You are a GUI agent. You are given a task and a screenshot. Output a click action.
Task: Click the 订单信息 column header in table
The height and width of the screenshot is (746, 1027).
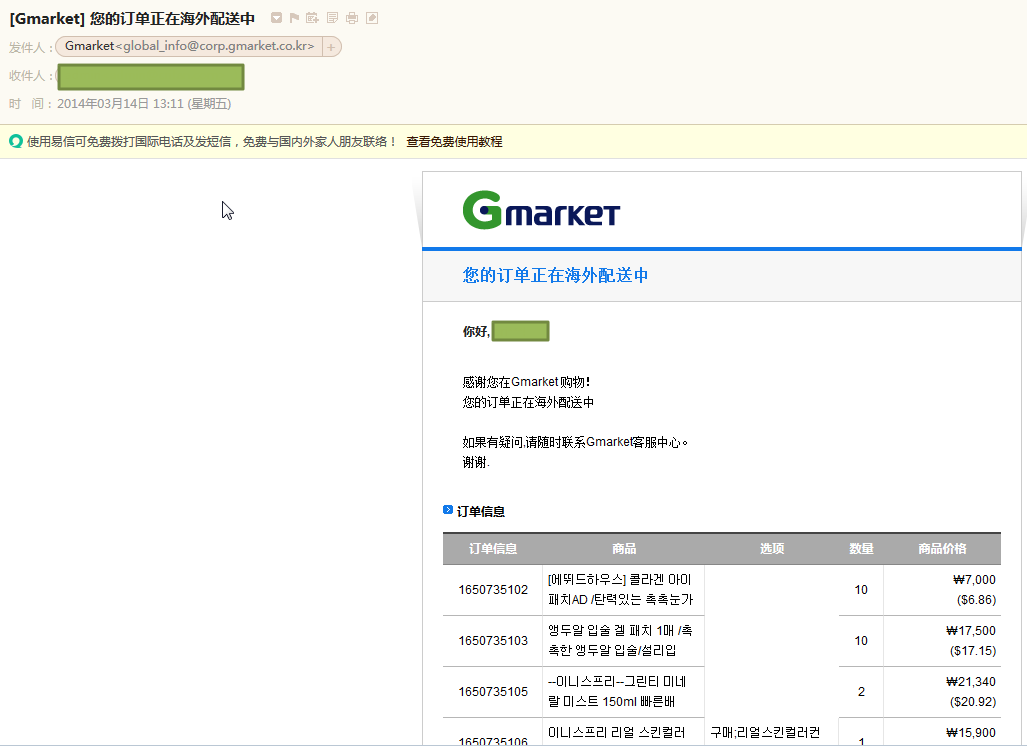[x=493, y=549]
